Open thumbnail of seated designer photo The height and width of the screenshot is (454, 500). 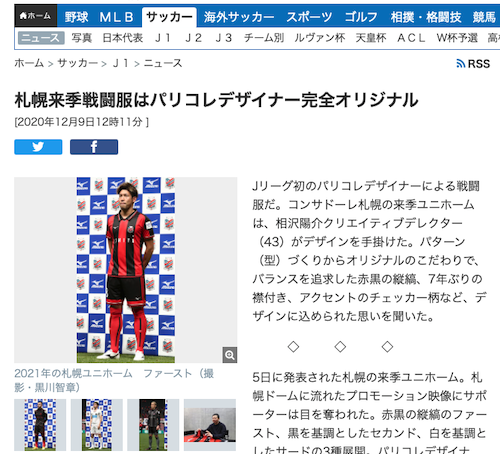[x=210, y=425]
